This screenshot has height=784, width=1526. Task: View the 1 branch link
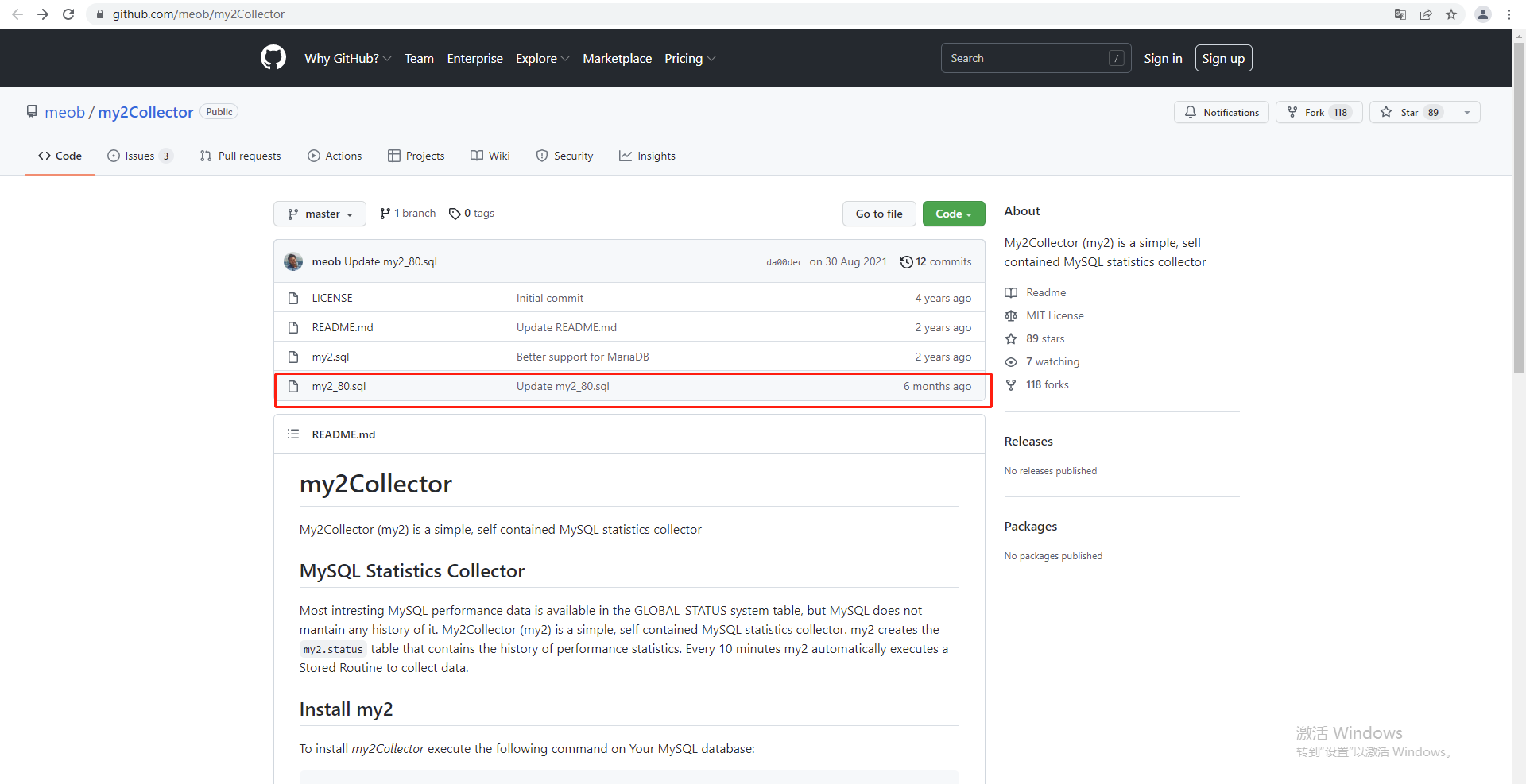pyautogui.click(x=408, y=213)
